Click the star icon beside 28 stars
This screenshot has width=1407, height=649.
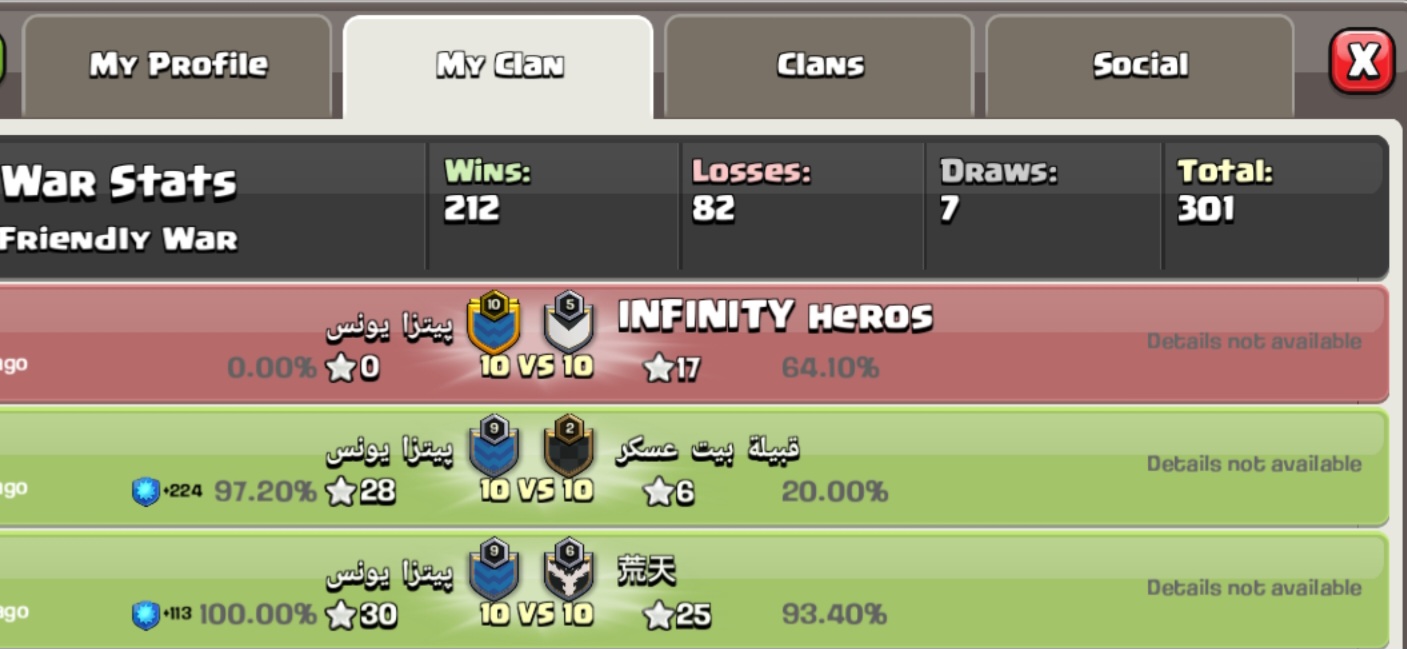click(x=341, y=492)
